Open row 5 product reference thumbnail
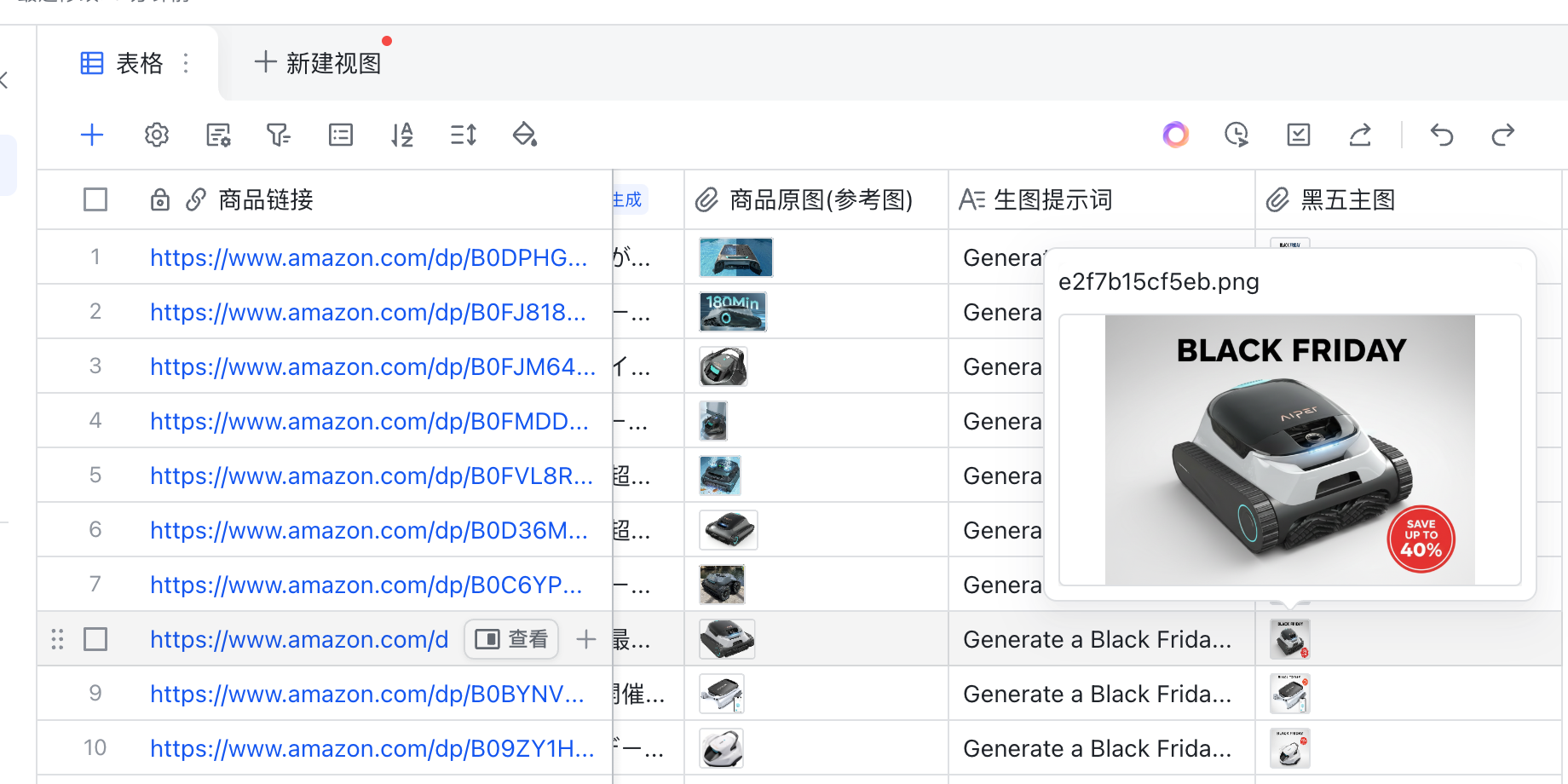 (x=720, y=476)
